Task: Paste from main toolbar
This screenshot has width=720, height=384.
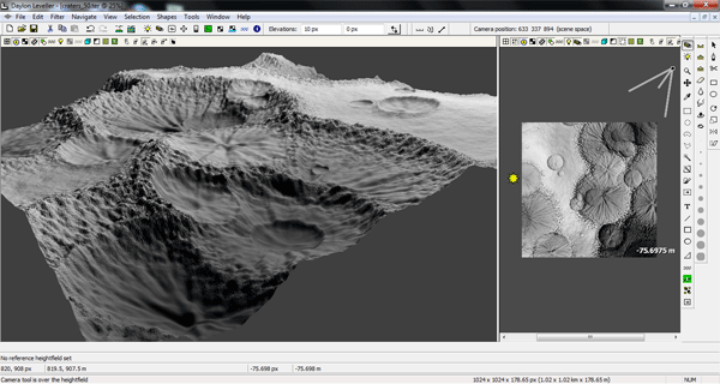Action: (74, 29)
